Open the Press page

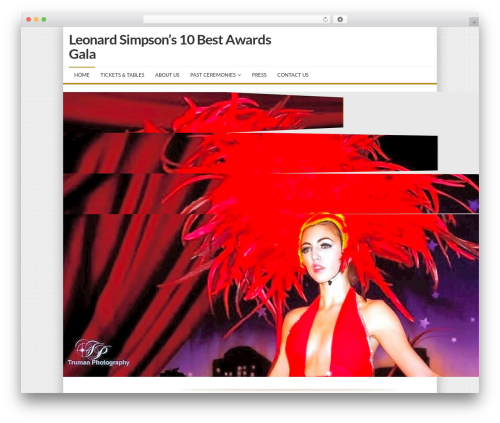pos(259,75)
